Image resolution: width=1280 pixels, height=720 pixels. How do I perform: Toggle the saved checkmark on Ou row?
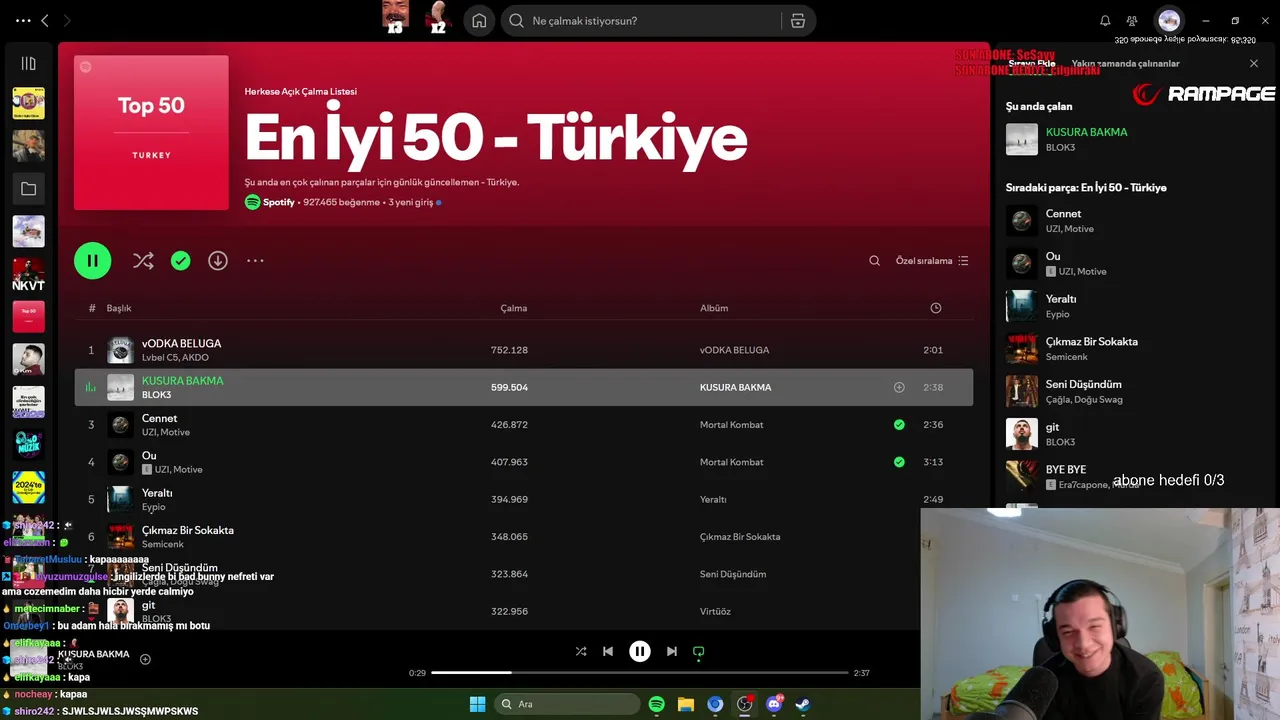pos(899,462)
